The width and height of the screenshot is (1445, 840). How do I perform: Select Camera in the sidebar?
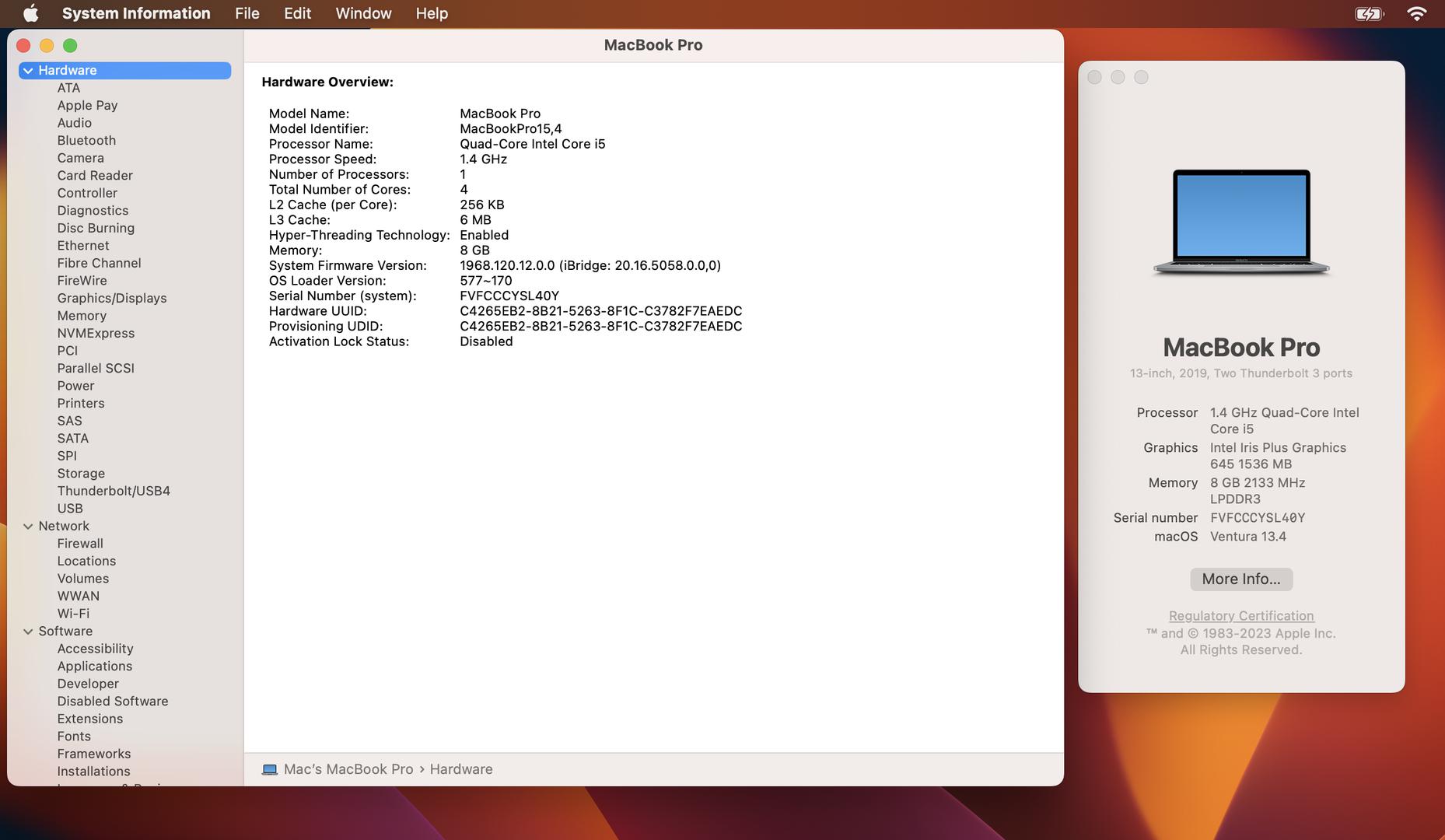pos(80,158)
